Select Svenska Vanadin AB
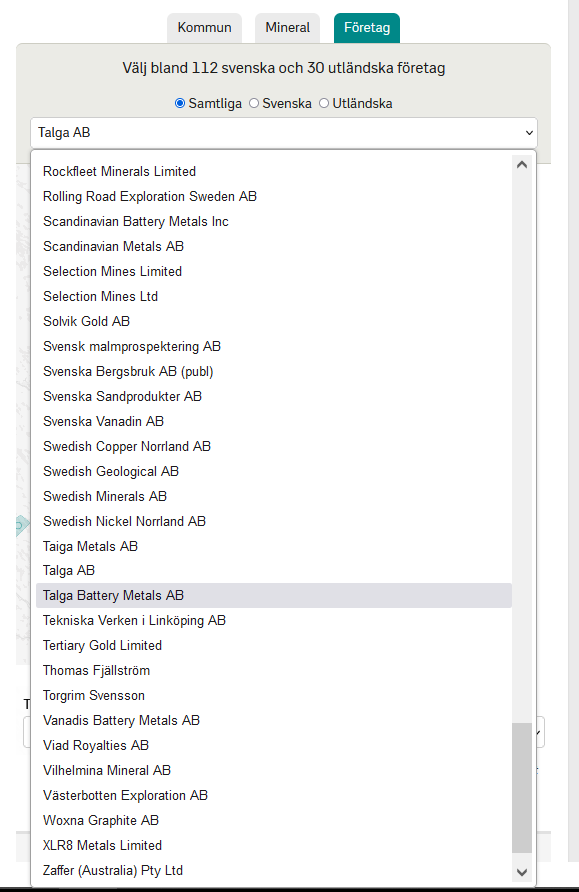Viewport: 579px width, 892px height. (x=274, y=422)
